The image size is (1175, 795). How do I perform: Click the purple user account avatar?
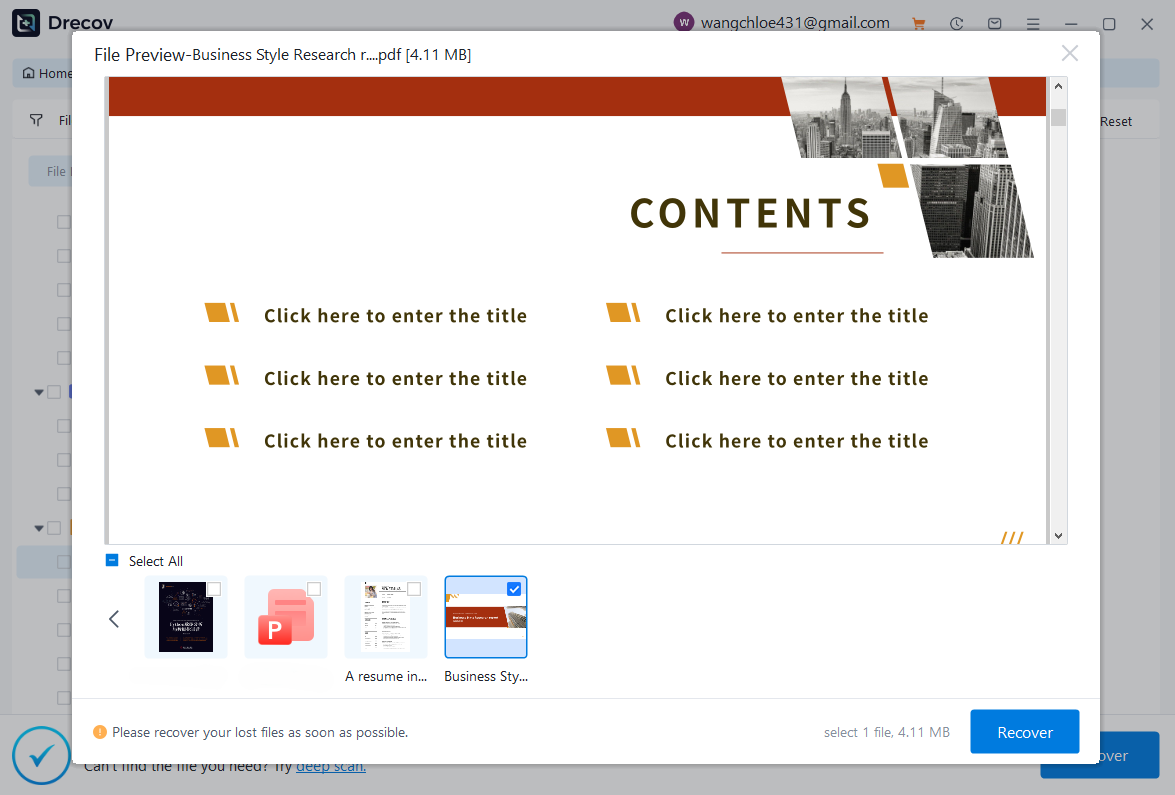click(x=684, y=23)
